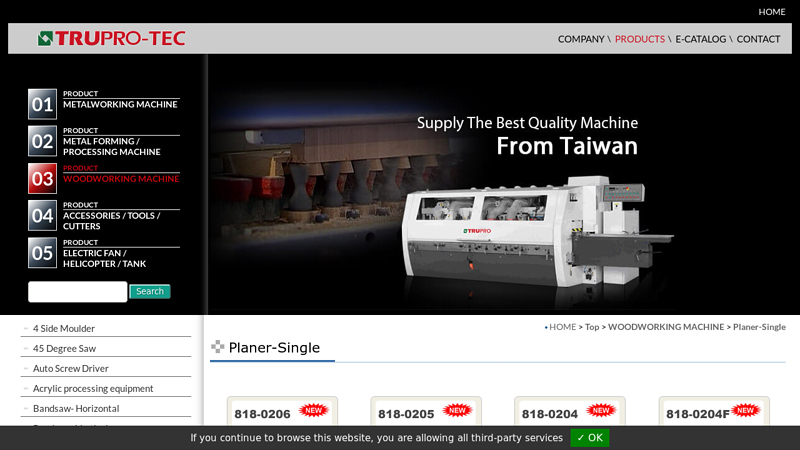Go to the CONTACT page
Viewport: 800px width, 450px height.
(x=758, y=39)
